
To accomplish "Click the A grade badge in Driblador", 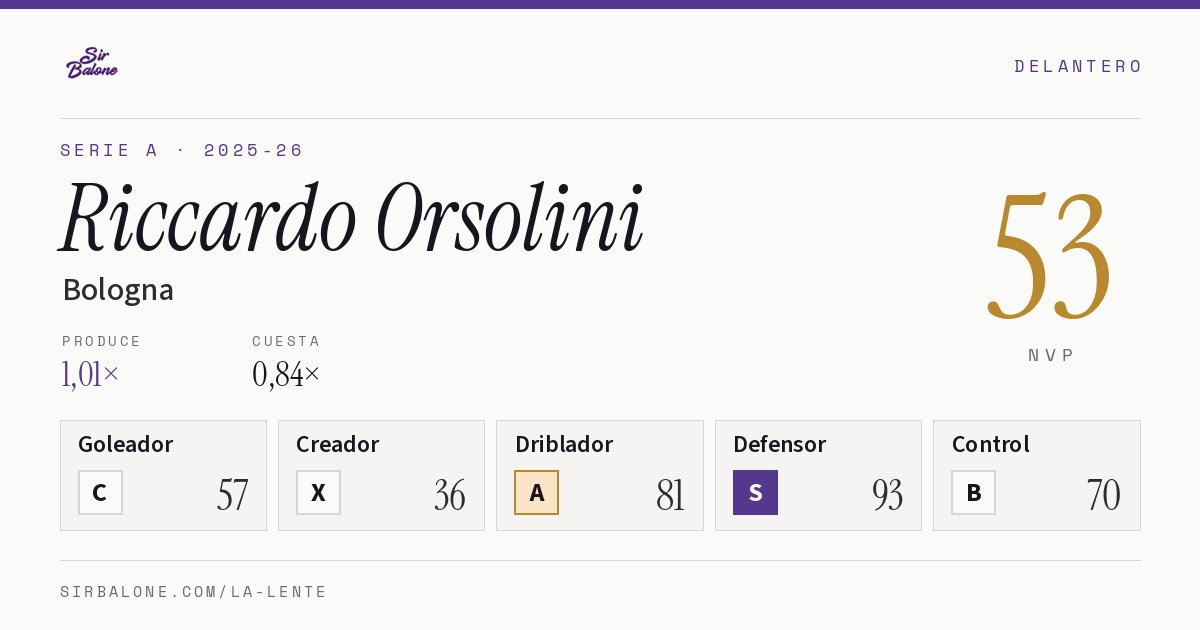I will click(x=536, y=492).
